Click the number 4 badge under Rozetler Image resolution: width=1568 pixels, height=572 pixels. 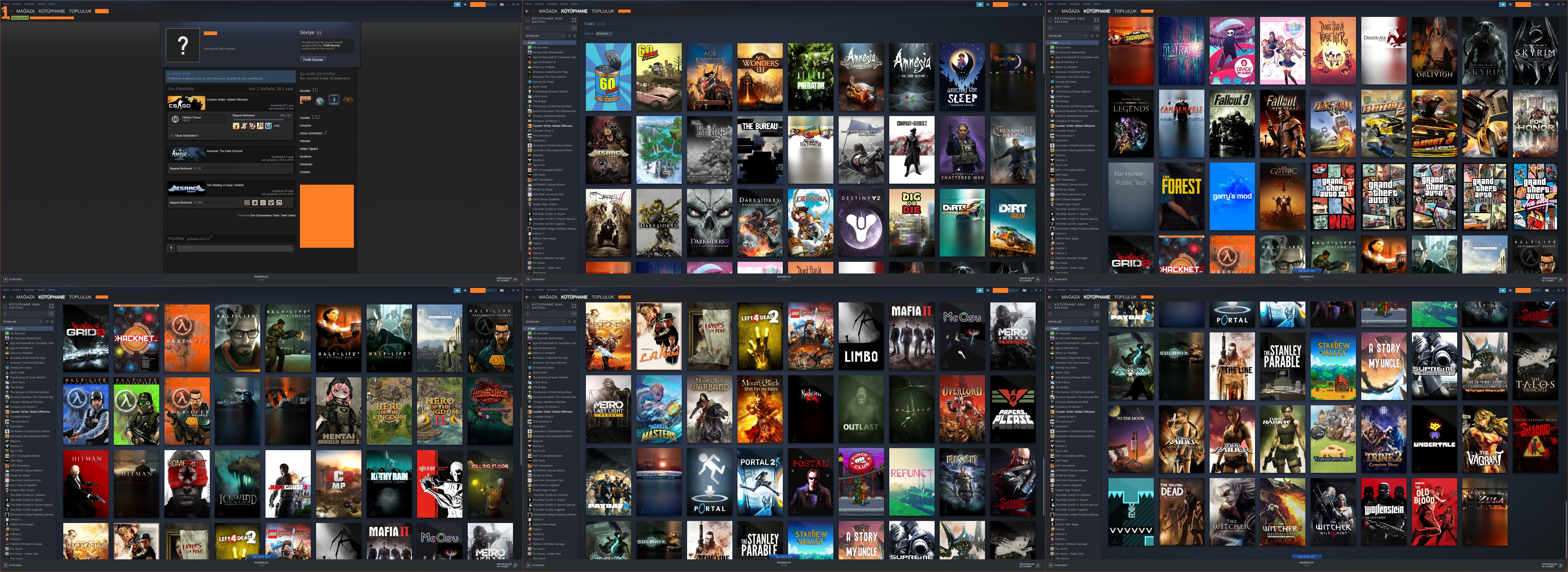334,100
